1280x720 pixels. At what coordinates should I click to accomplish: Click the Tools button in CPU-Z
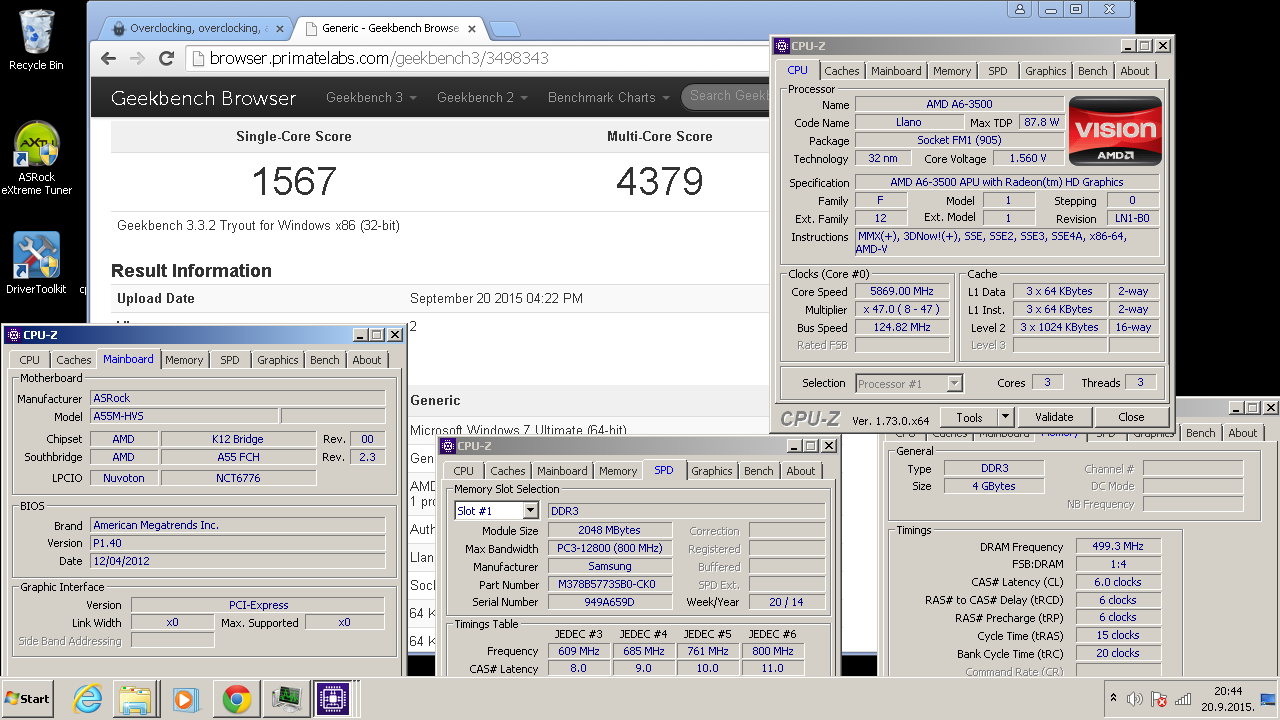tap(969, 417)
